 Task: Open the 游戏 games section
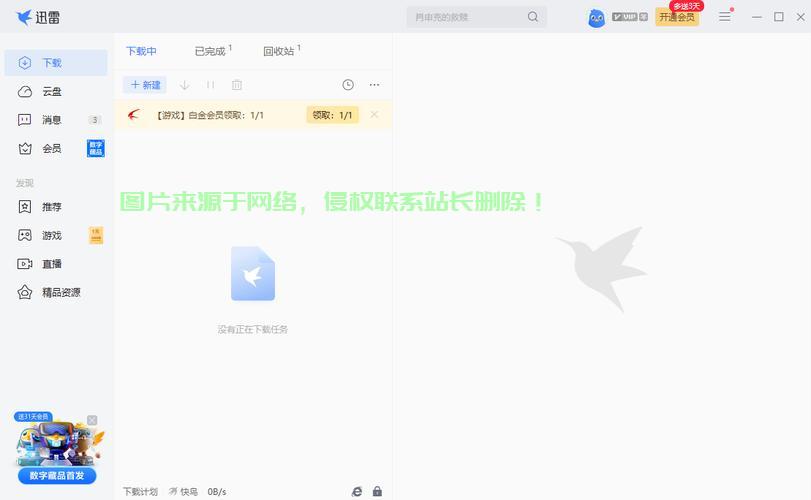[56, 235]
